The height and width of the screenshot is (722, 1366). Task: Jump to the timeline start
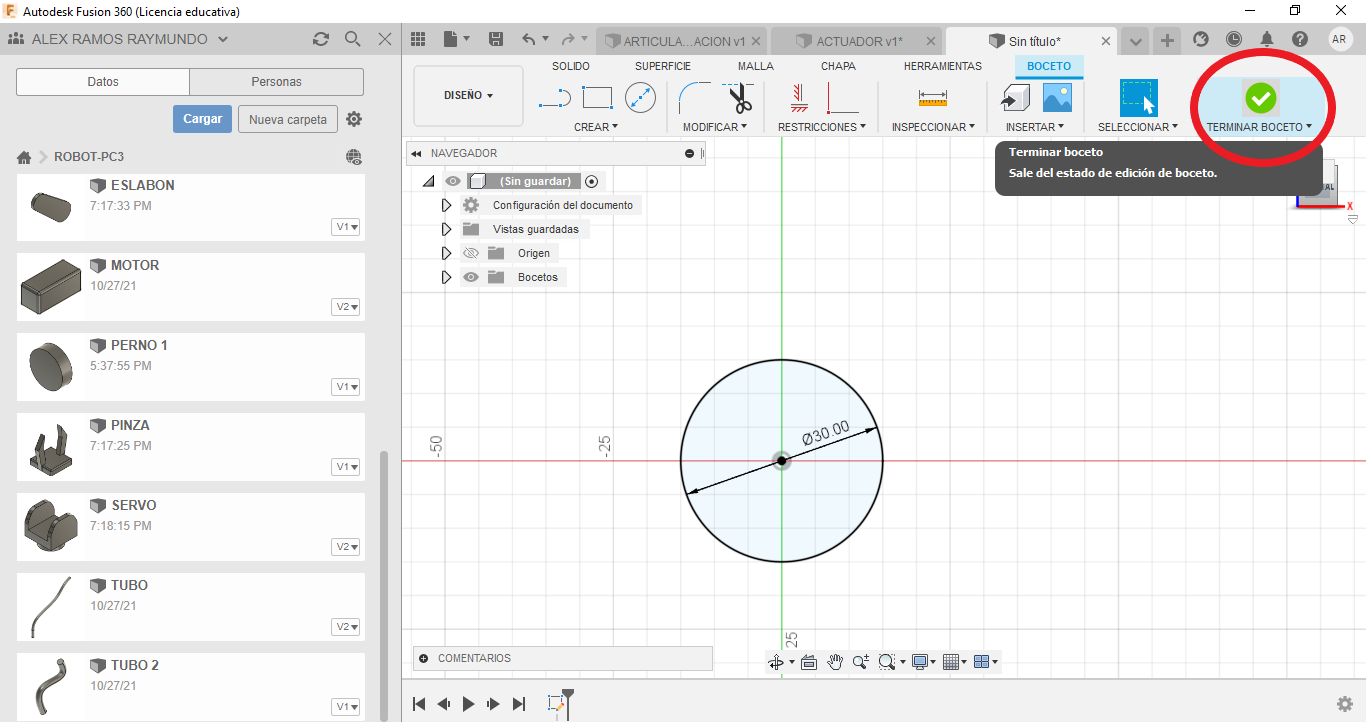[420, 704]
